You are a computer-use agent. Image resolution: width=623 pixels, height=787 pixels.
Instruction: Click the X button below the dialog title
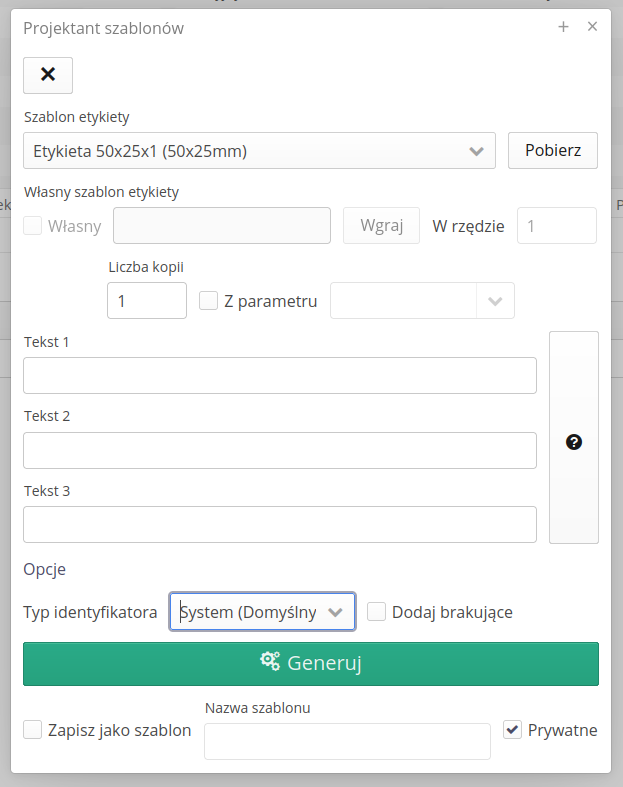tap(48, 75)
